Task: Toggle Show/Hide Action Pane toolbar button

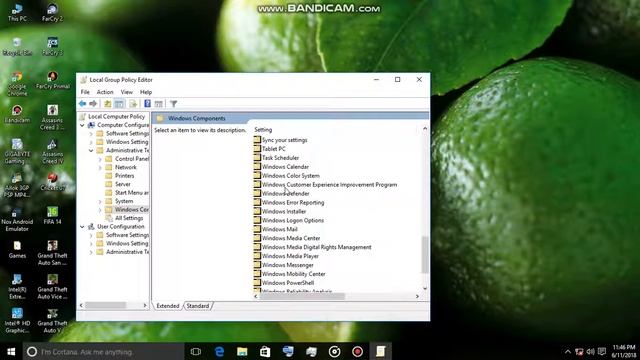Action: [x=159, y=104]
